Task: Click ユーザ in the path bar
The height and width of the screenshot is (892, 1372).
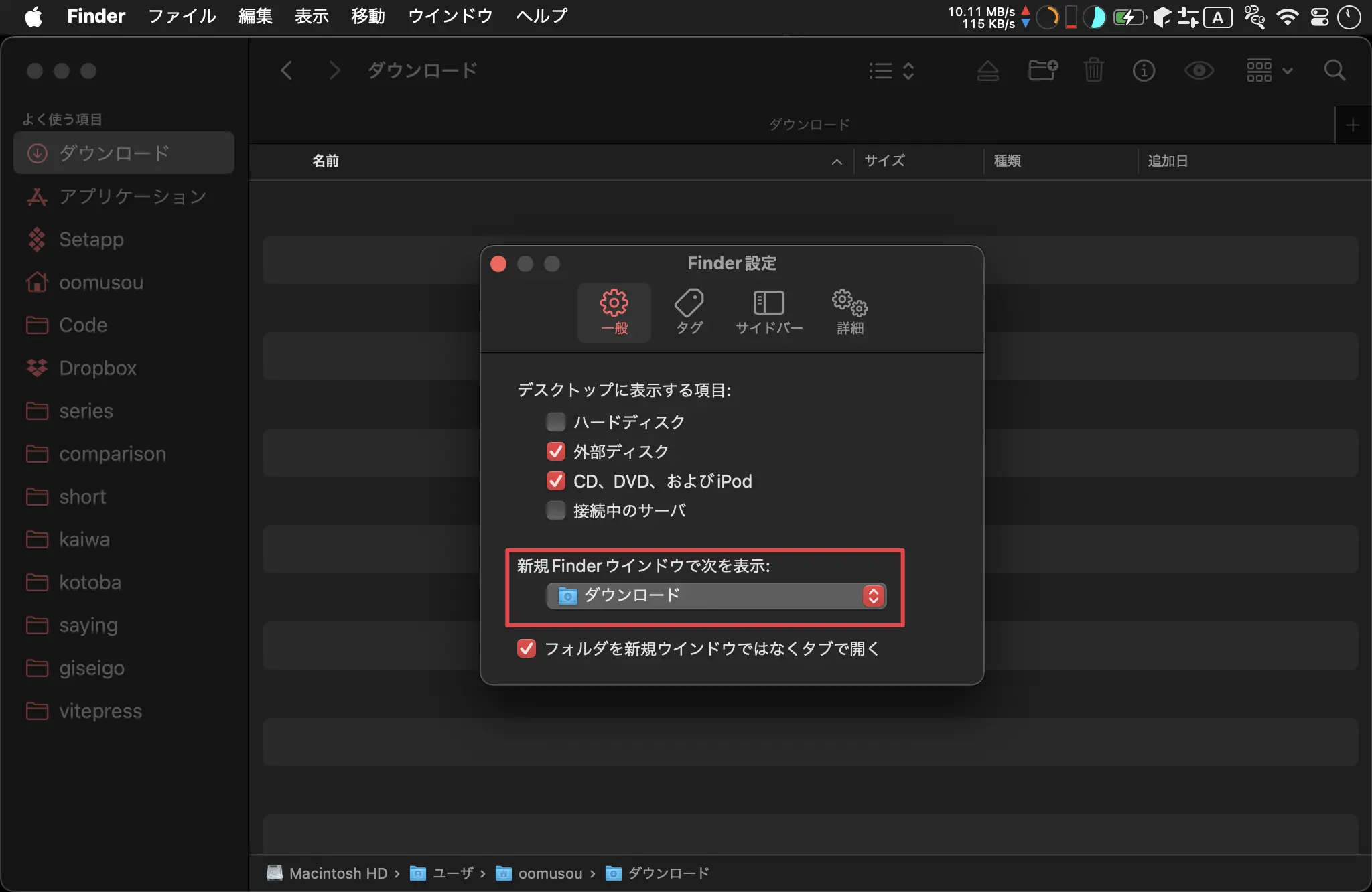Action: click(x=441, y=873)
